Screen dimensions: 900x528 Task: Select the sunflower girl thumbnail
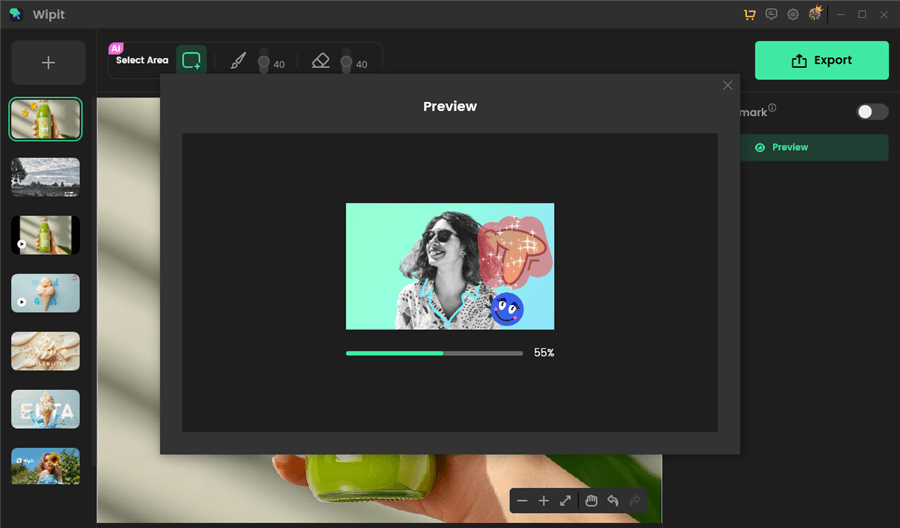tap(45, 466)
